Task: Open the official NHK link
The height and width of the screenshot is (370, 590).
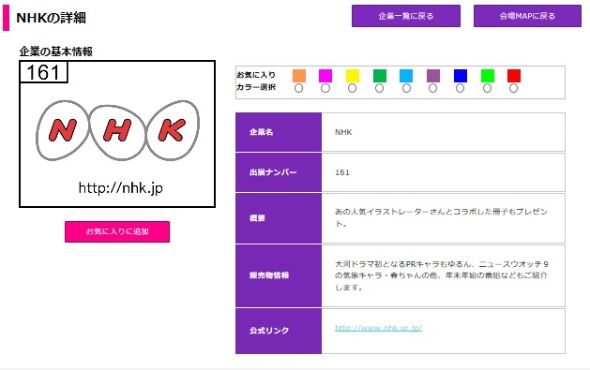Action: pos(378,328)
